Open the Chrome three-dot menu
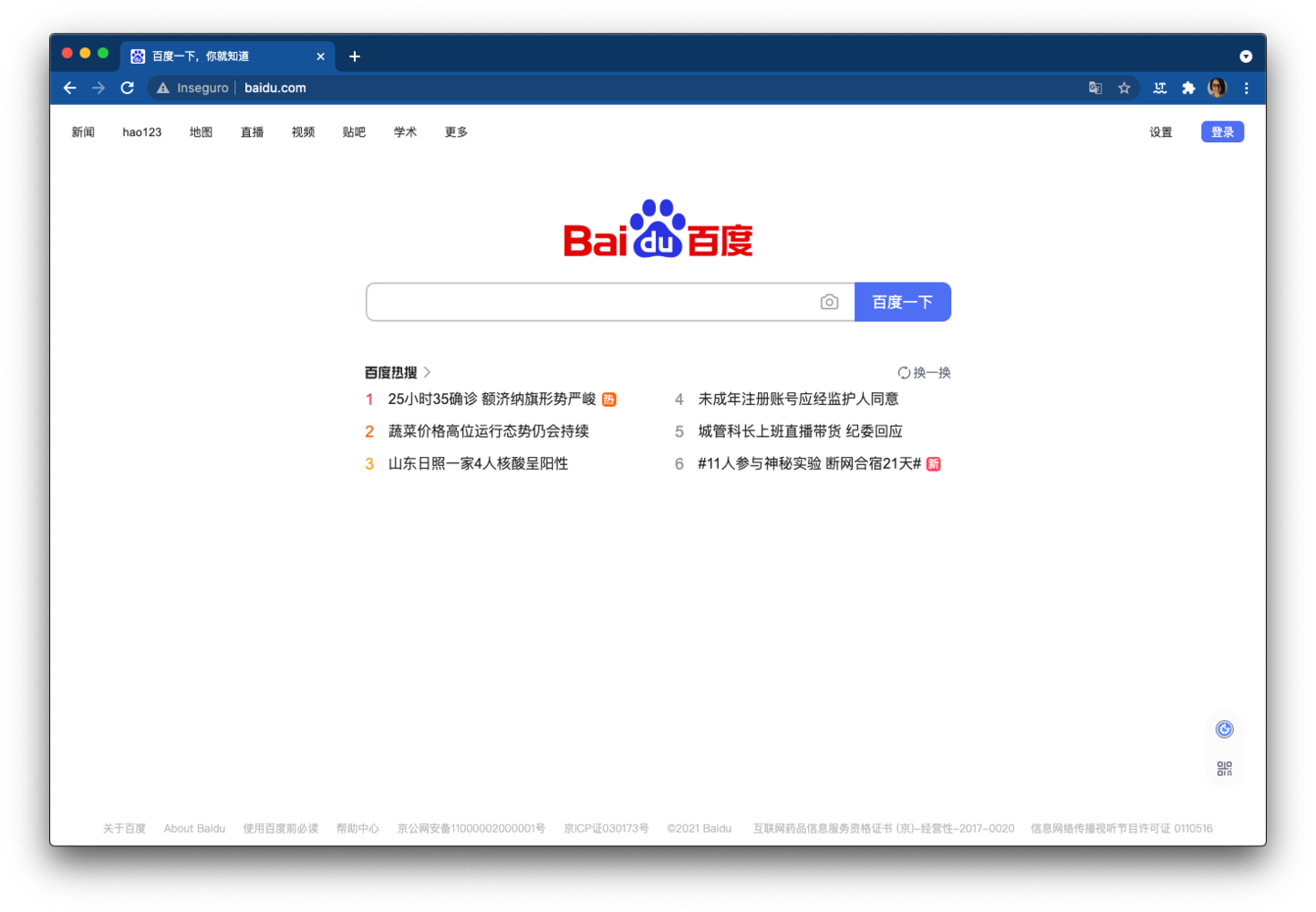 tap(1247, 88)
